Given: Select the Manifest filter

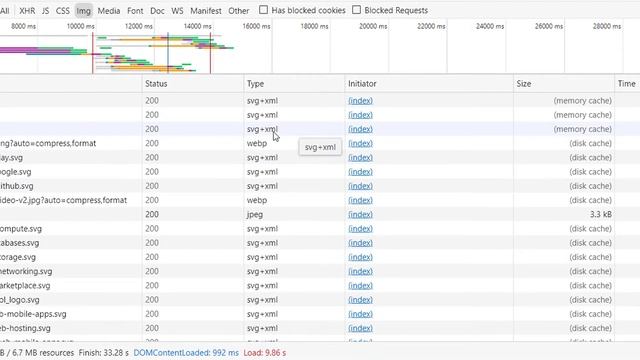Looking at the screenshot, I should coord(206,11).
